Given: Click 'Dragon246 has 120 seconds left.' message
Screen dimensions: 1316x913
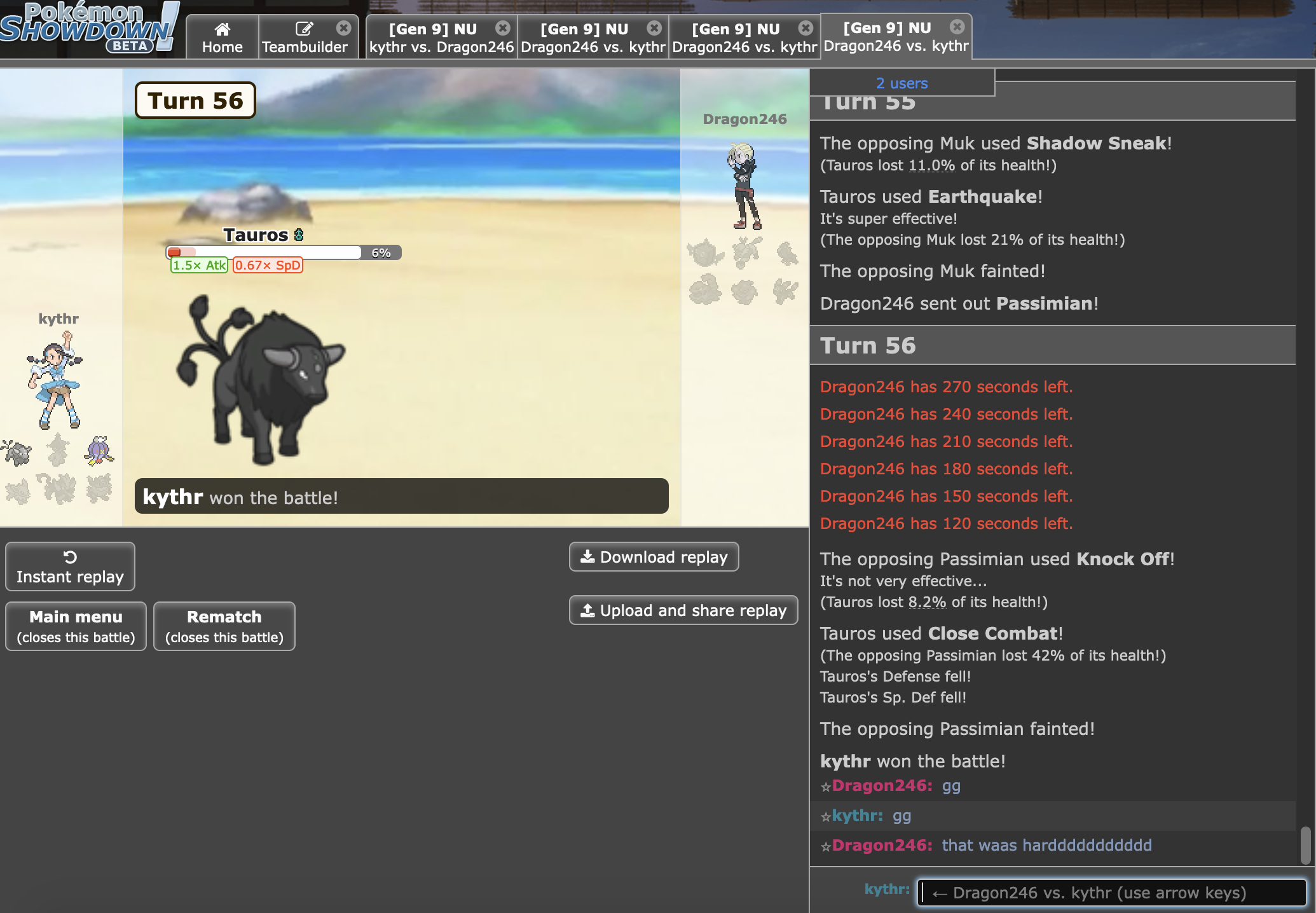Looking at the screenshot, I should click(946, 523).
